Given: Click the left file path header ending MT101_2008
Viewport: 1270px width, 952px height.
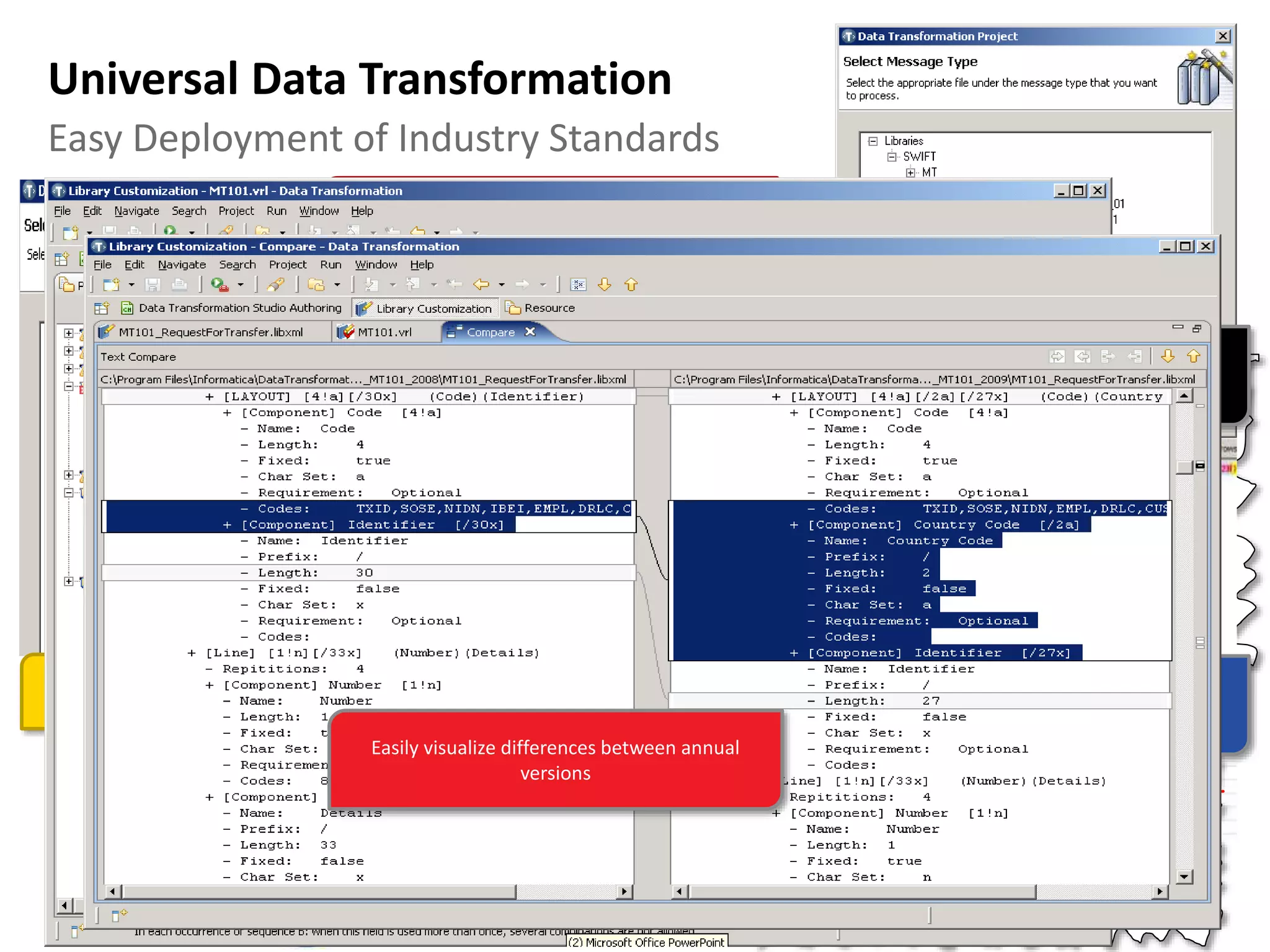Looking at the screenshot, I should [366, 379].
